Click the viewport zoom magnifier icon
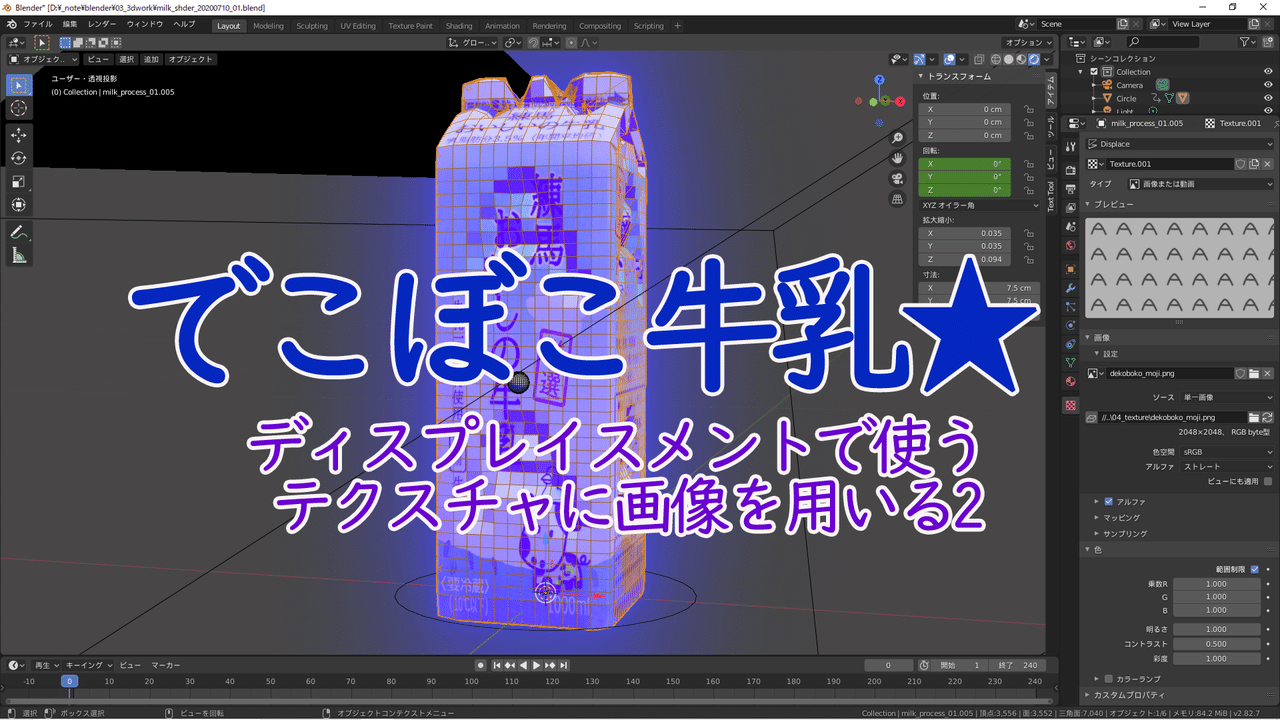The height and width of the screenshot is (720, 1280). click(x=898, y=137)
